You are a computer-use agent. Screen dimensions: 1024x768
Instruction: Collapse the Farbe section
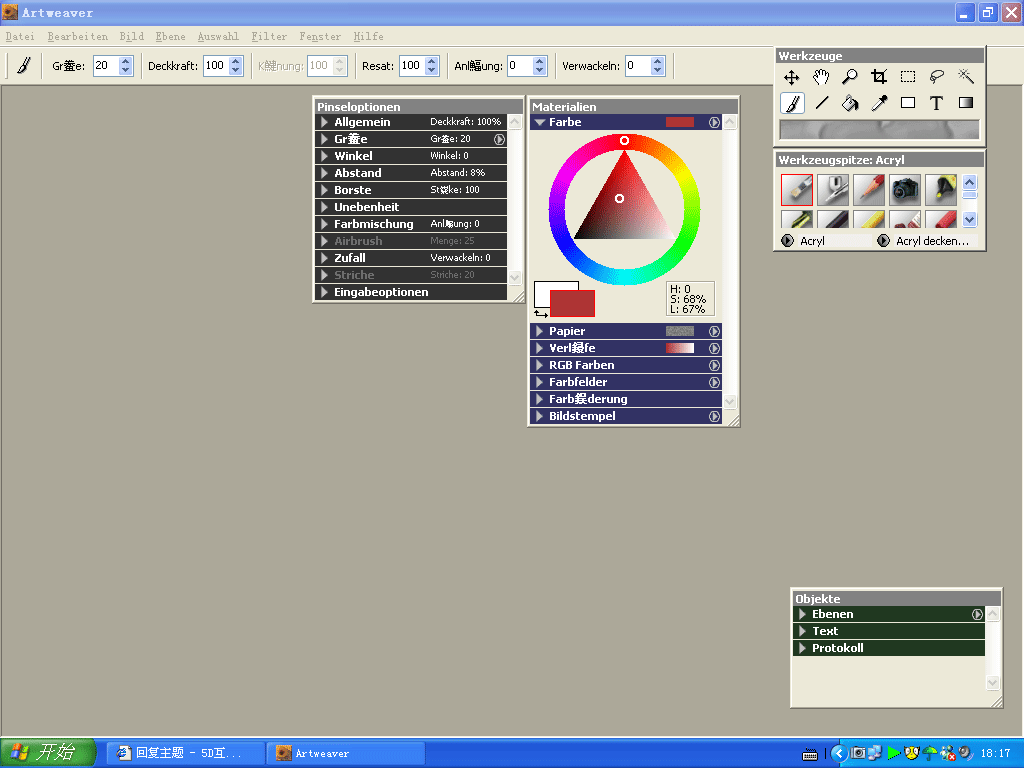tap(539, 122)
